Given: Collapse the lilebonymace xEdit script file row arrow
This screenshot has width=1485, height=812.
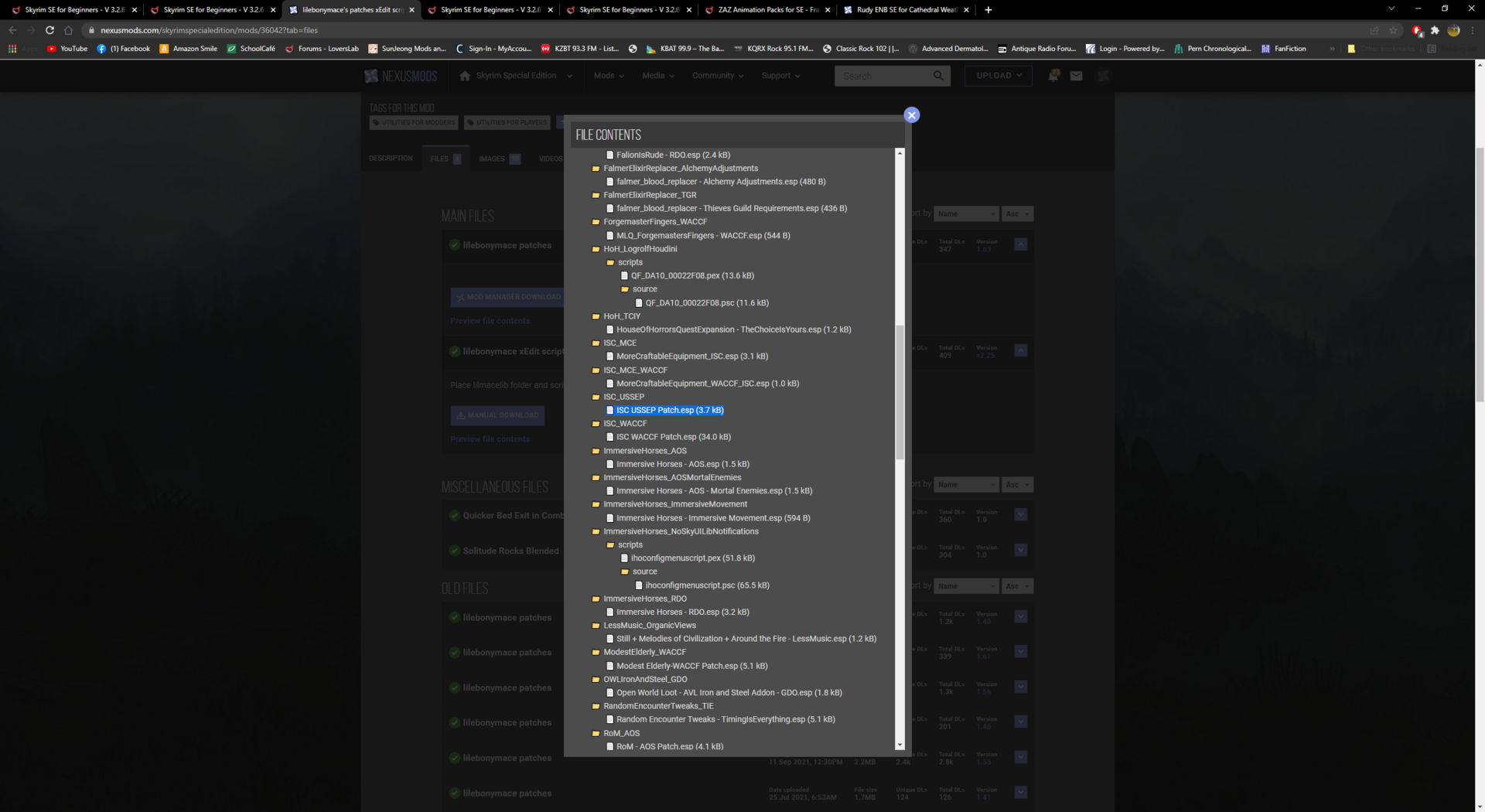Looking at the screenshot, I should tap(1021, 351).
